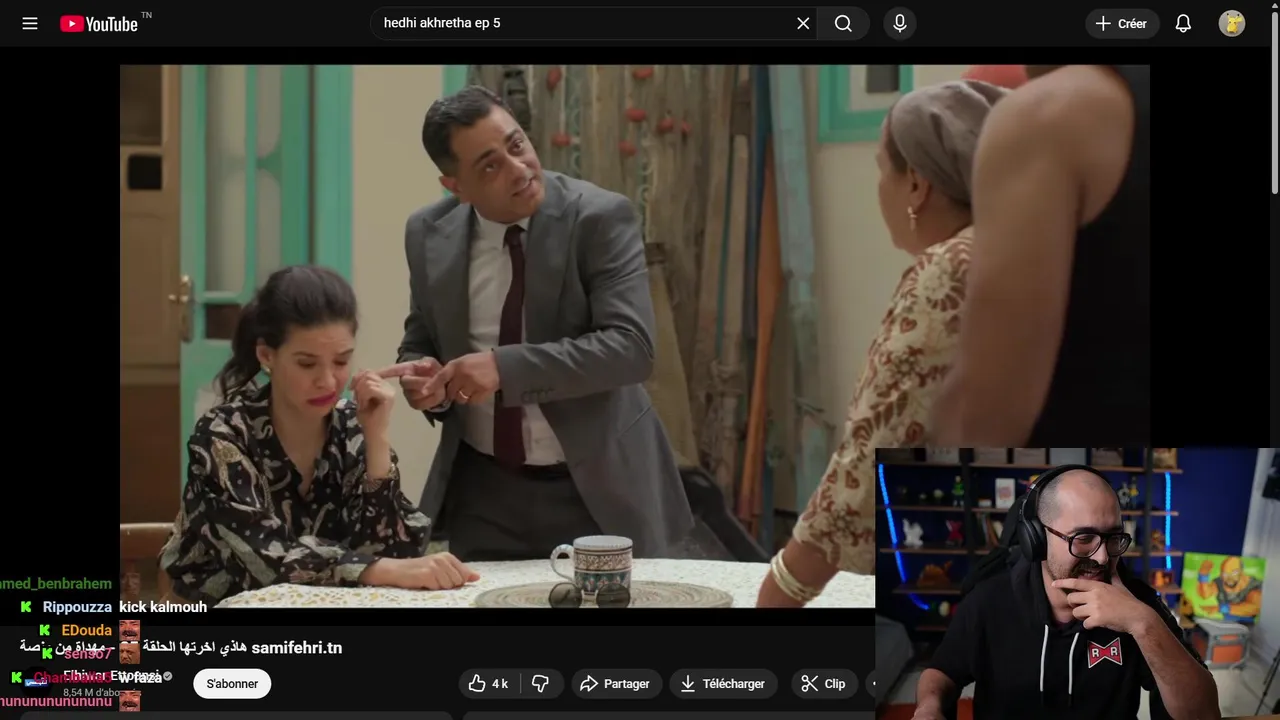Open the account avatar menu
Screen dimensions: 1280x720
1232,23
